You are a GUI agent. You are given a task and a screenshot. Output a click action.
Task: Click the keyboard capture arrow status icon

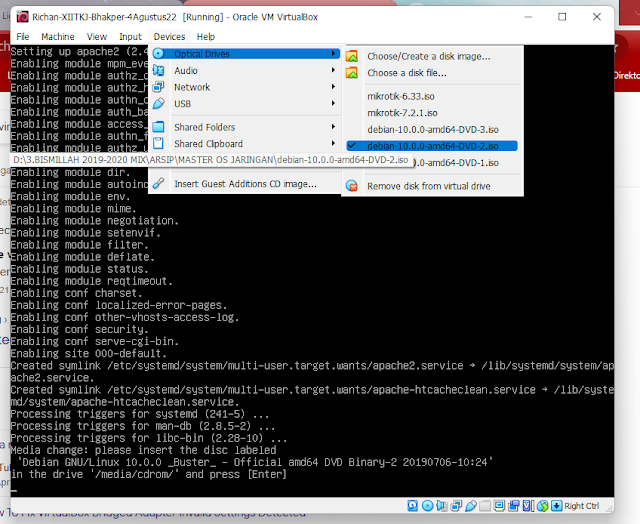(x=557, y=506)
